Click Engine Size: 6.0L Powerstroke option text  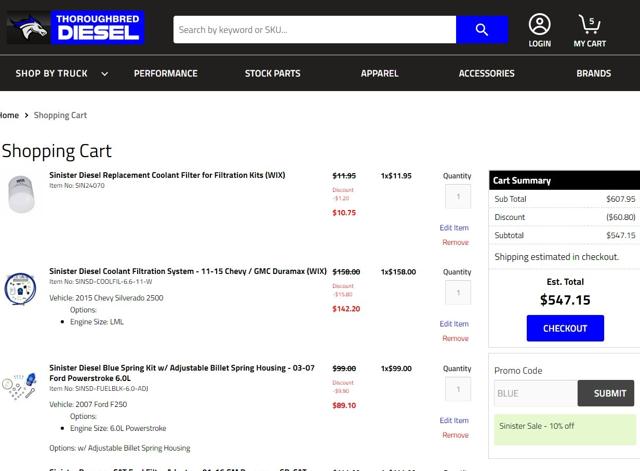click(118, 428)
